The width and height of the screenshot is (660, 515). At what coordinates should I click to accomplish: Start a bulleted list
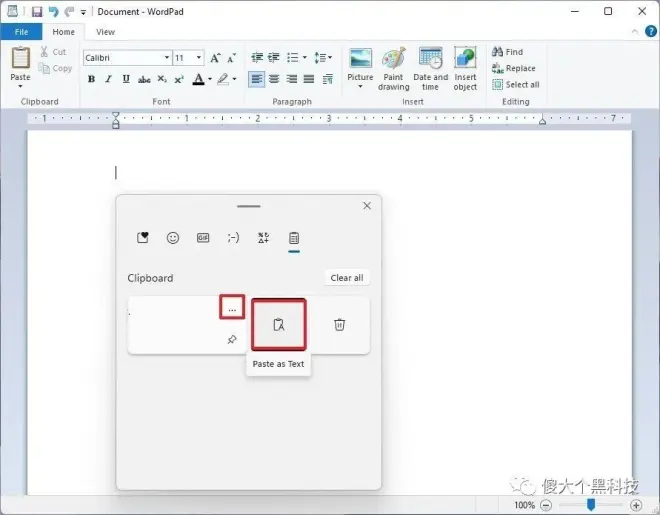(x=293, y=57)
